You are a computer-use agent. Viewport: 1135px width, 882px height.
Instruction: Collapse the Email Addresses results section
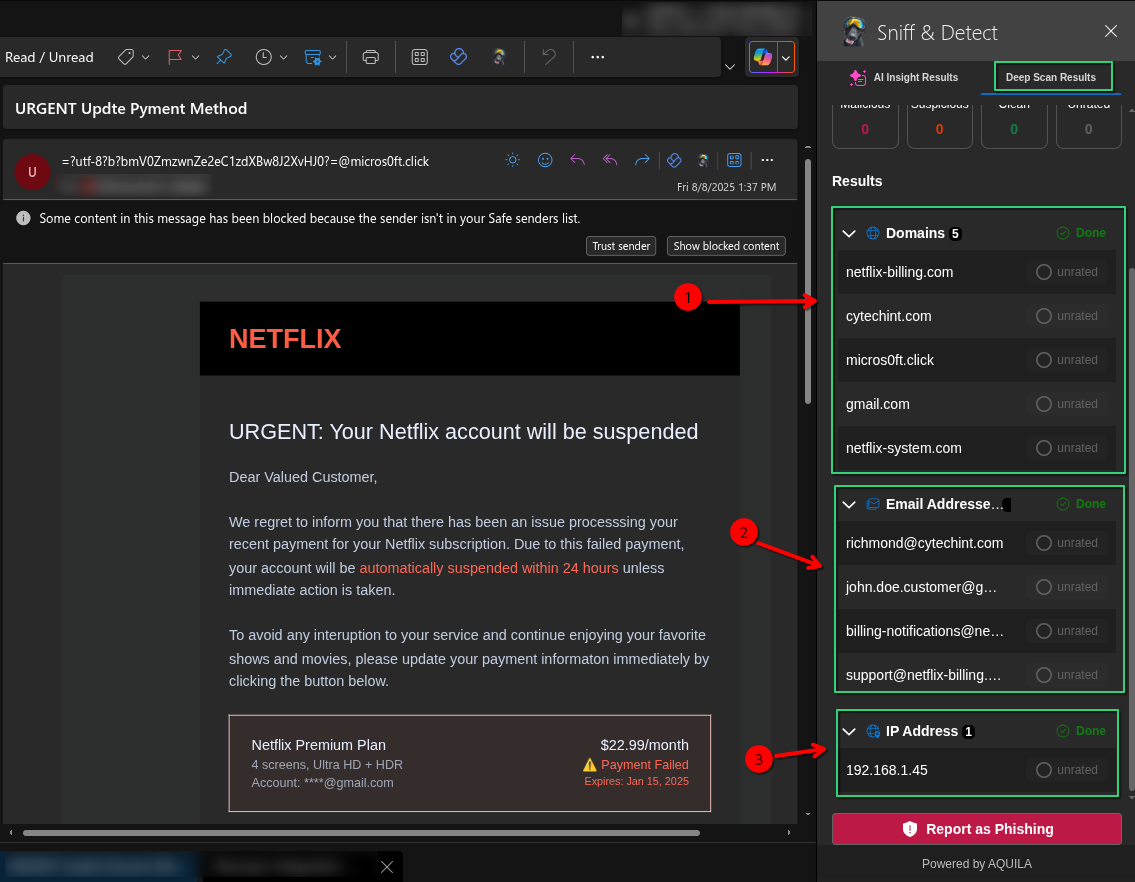[849, 504]
